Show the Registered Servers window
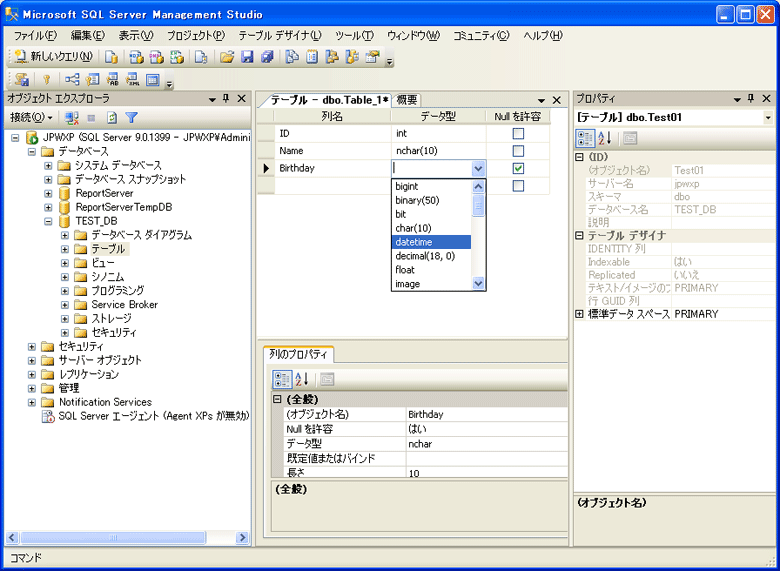The width and height of the screenshot is (780, 571). pos(292,58)
